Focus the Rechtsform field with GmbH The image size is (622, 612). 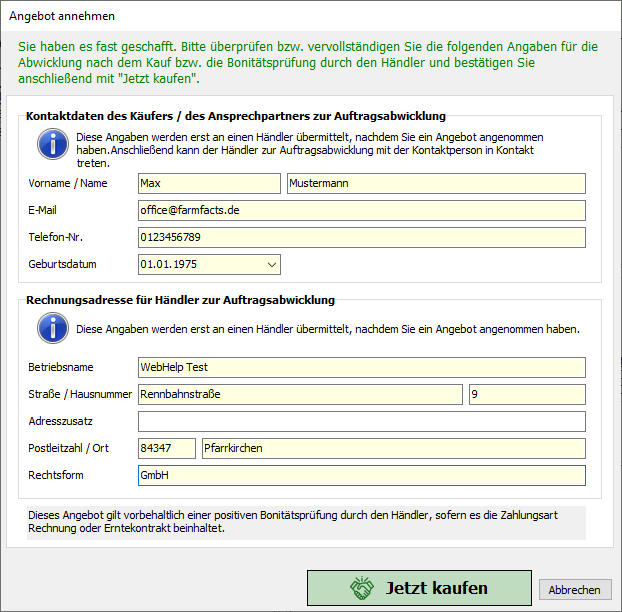(361, 475)
